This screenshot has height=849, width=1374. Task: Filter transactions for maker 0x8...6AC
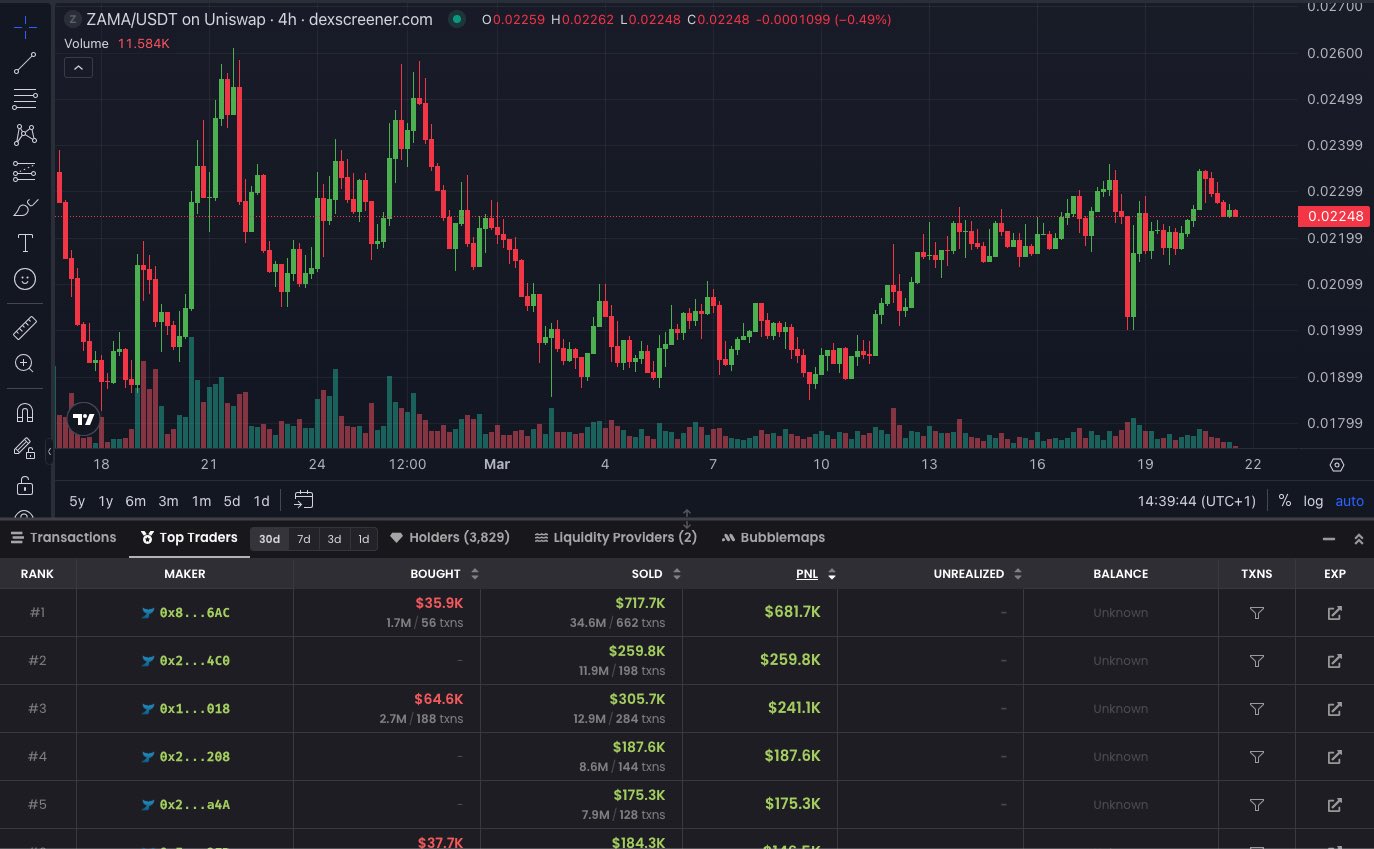pyautogui.click(x=1257, y=613)
